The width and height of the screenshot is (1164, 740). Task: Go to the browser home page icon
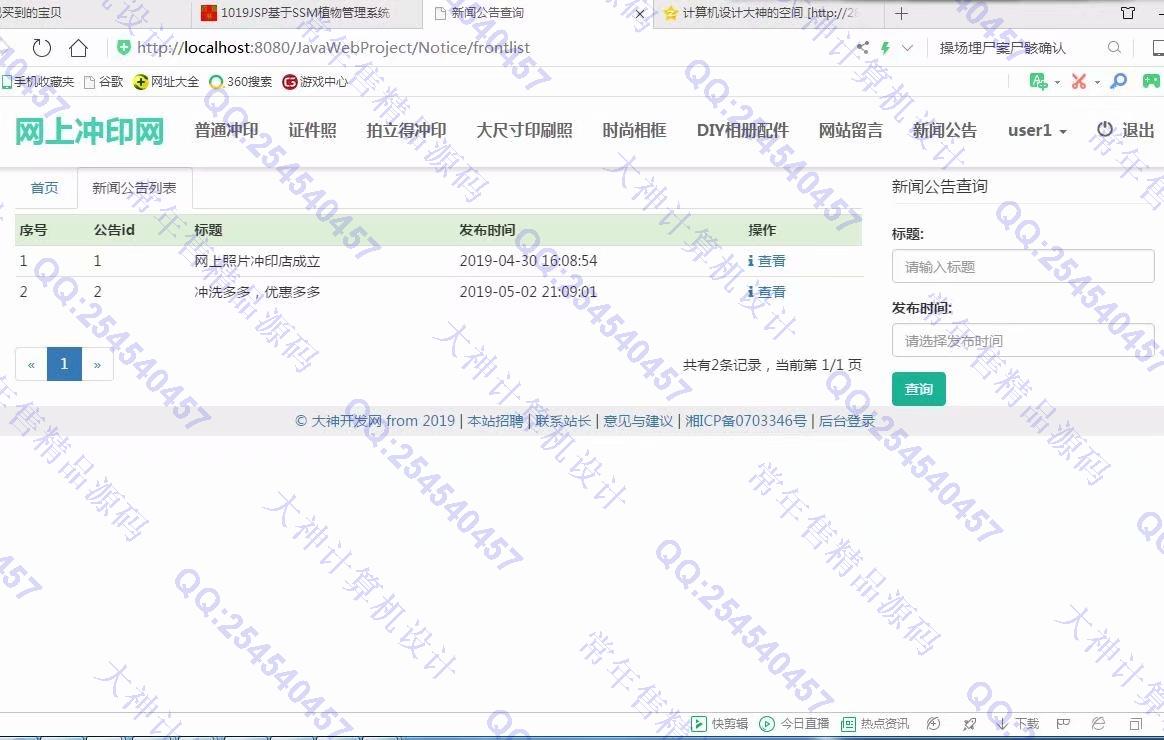pyautogui.click(x=78, y=48)
